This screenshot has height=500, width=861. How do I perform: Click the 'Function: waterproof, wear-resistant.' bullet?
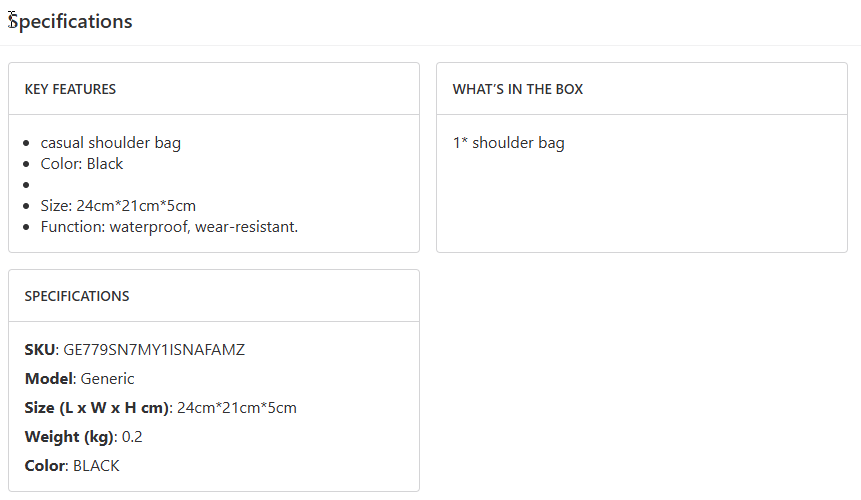169,227
